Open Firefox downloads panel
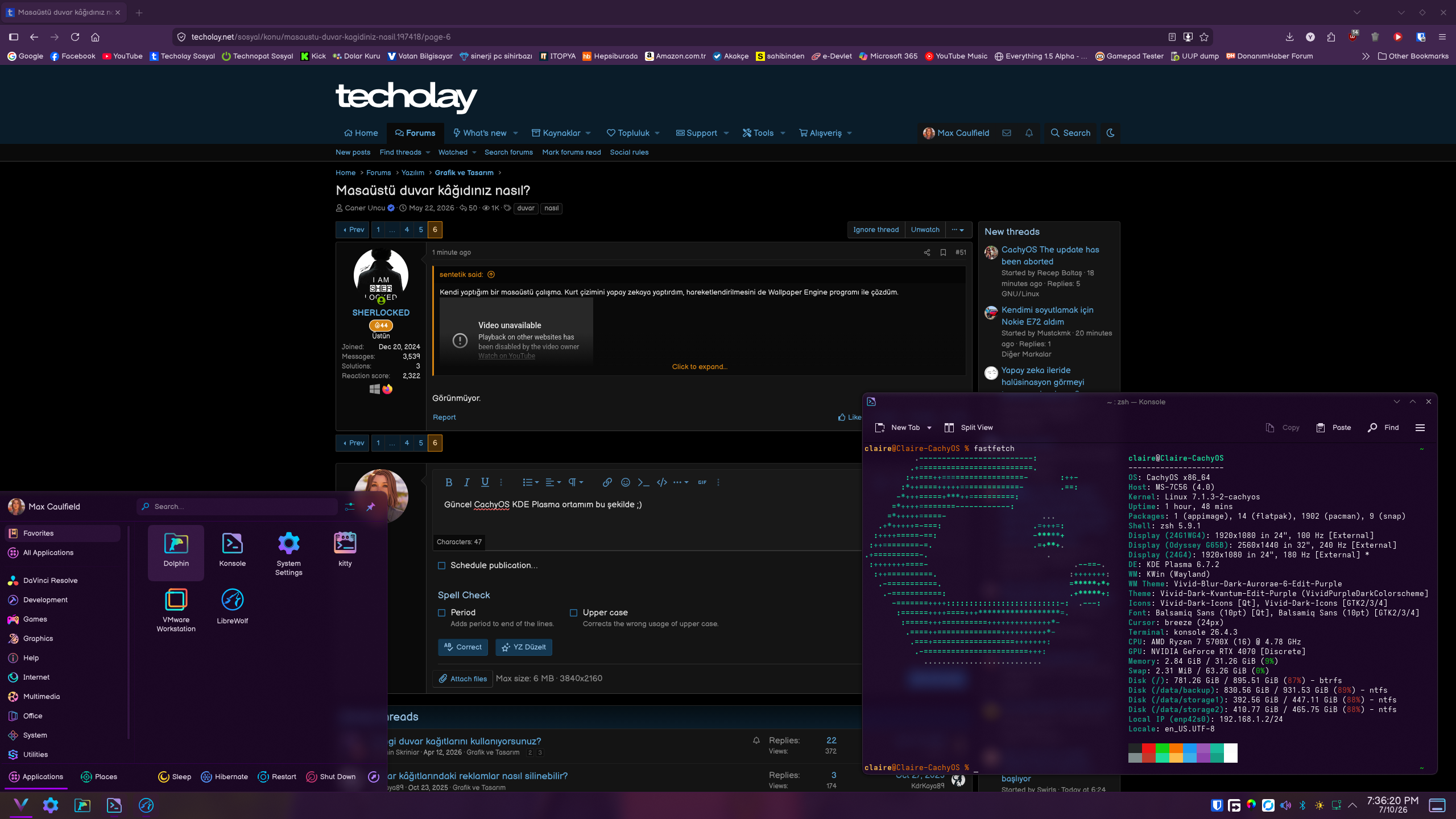Viewport: 1456px width, 819px height. click(x=1289, y=37)
